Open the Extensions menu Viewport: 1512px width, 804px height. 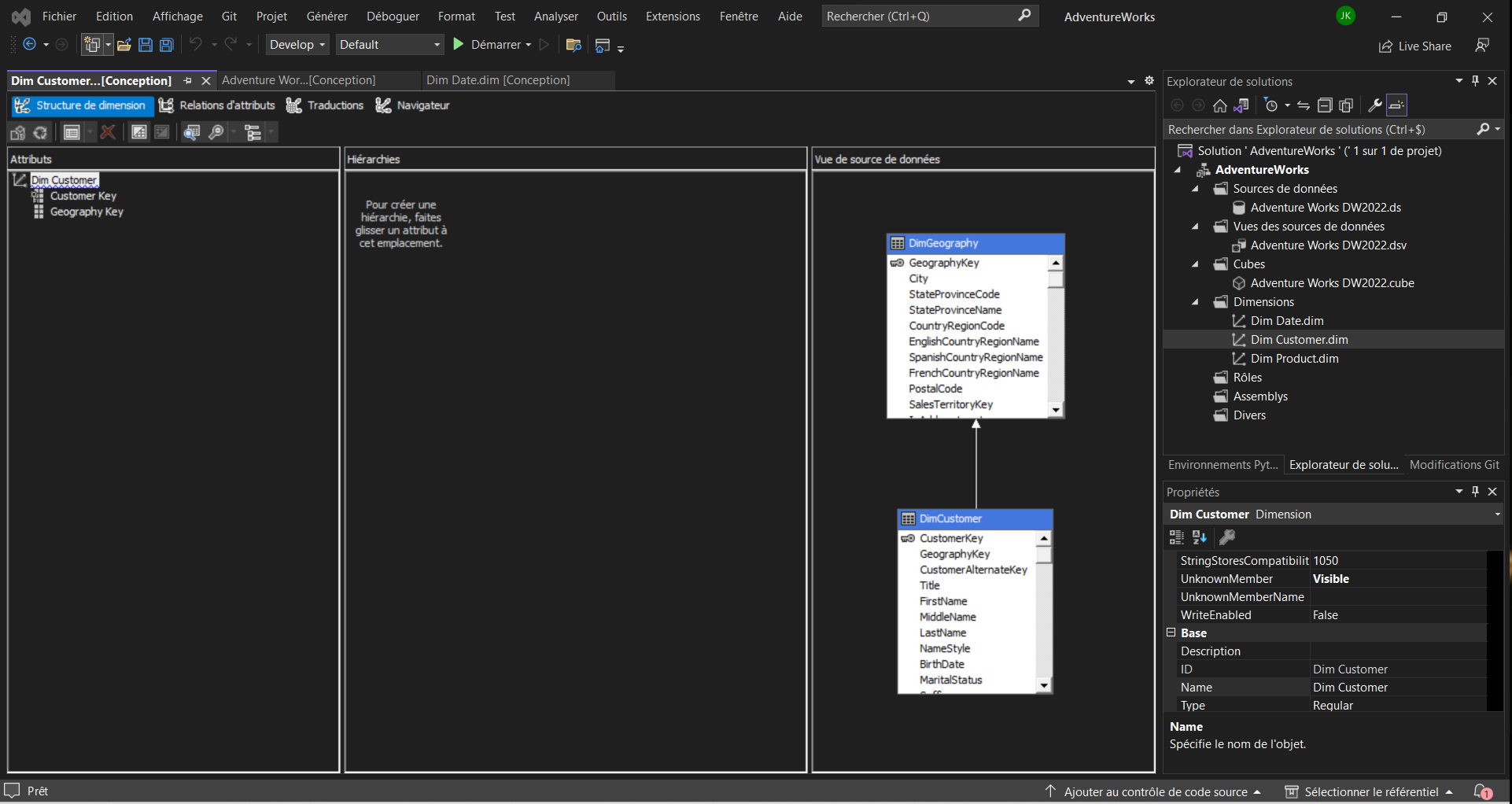tap(673, 17)
